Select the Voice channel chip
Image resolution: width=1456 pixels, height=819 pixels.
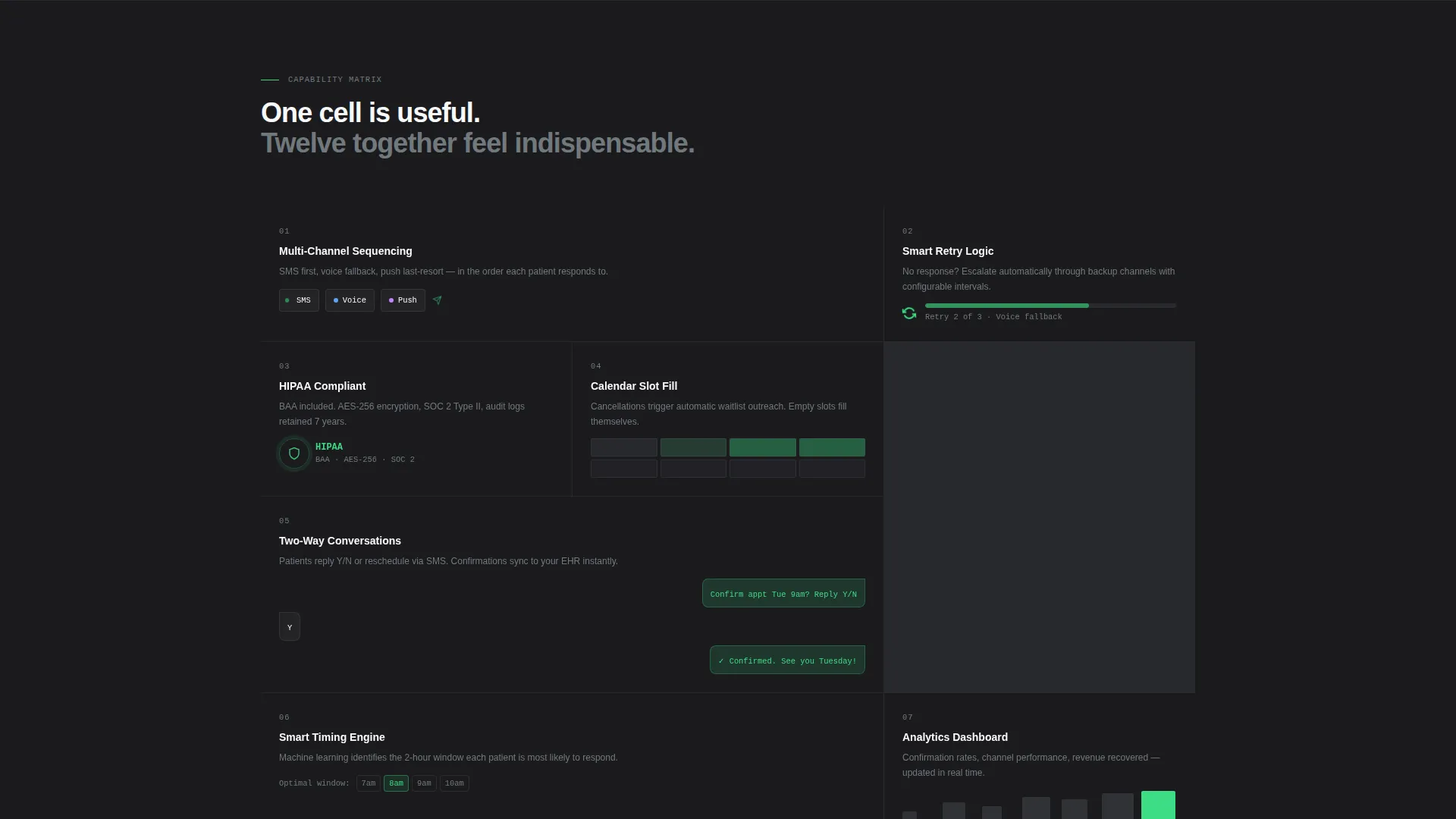[350, 300]
